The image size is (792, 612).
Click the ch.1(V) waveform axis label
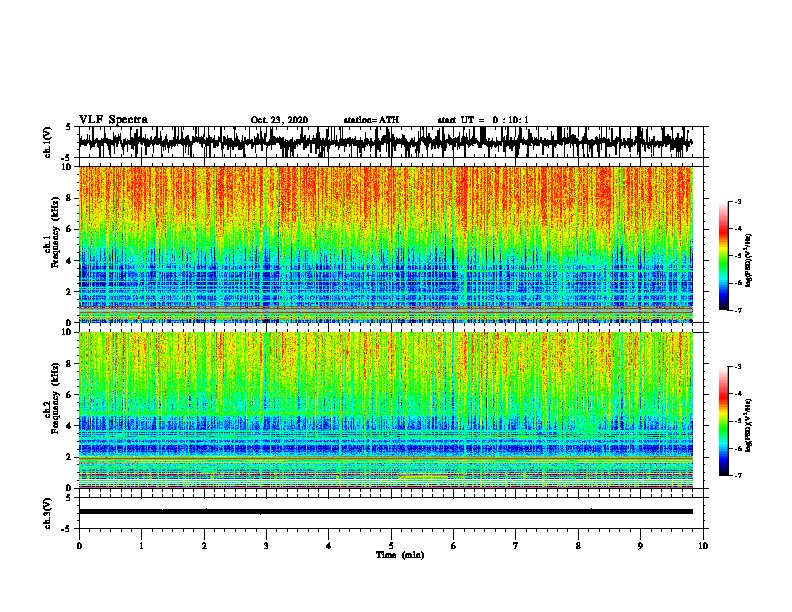[x=48, y=142]
